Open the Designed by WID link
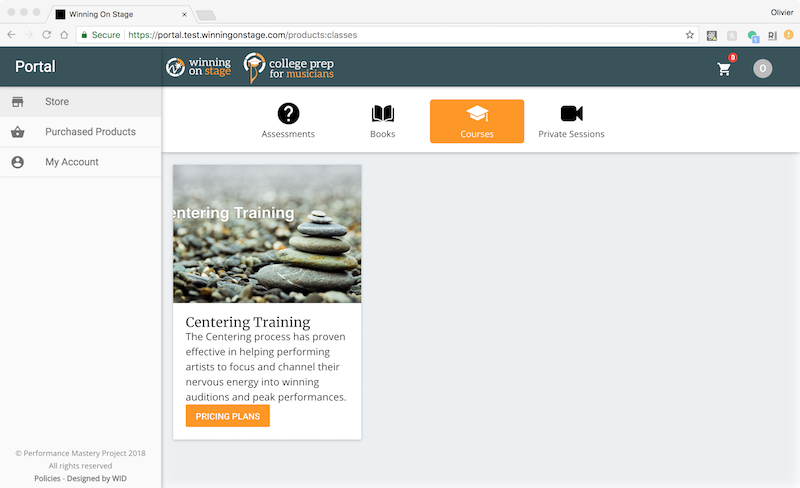 96,478
